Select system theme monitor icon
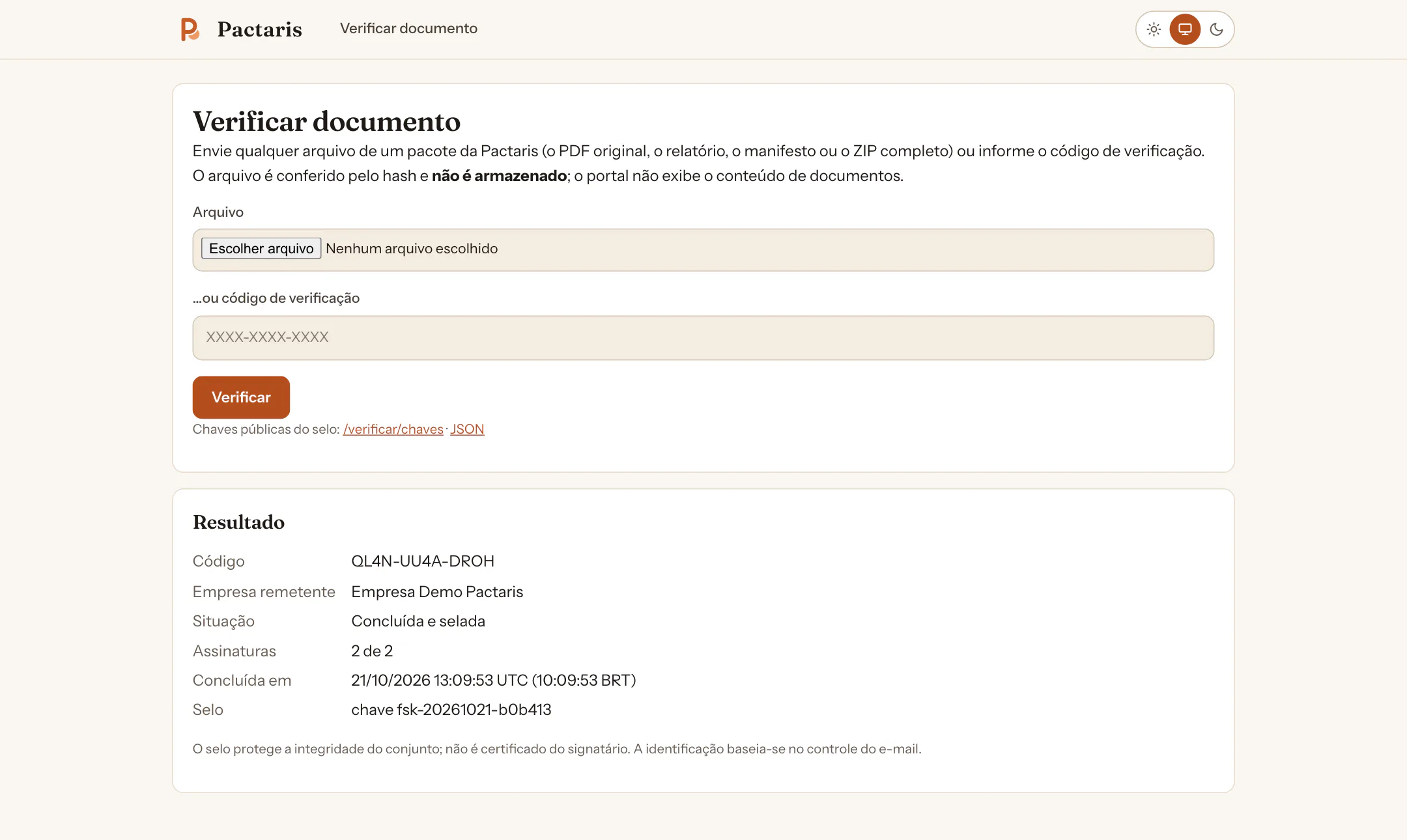Screen dimensions: 1407x840 1185,29
